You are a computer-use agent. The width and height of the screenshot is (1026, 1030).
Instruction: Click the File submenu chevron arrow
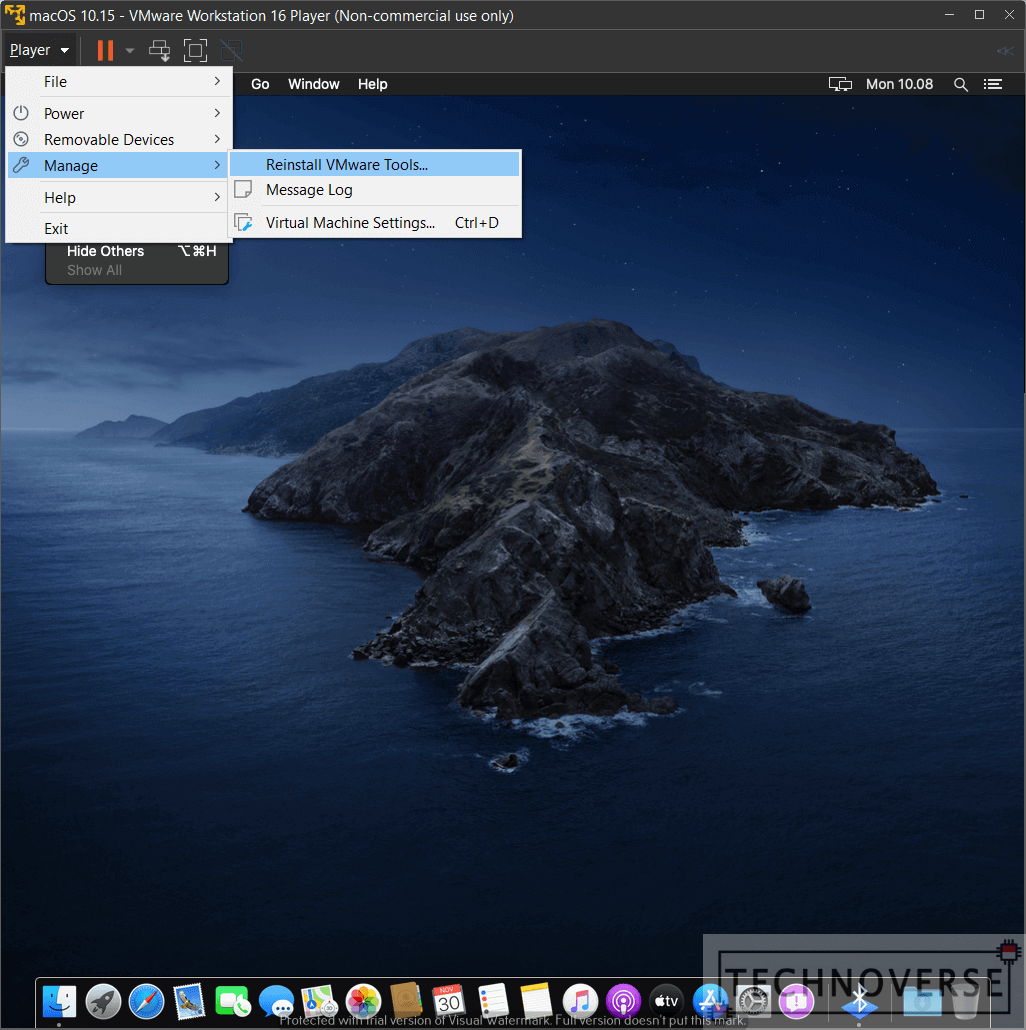pyautogui.click(x=217, y=81)
